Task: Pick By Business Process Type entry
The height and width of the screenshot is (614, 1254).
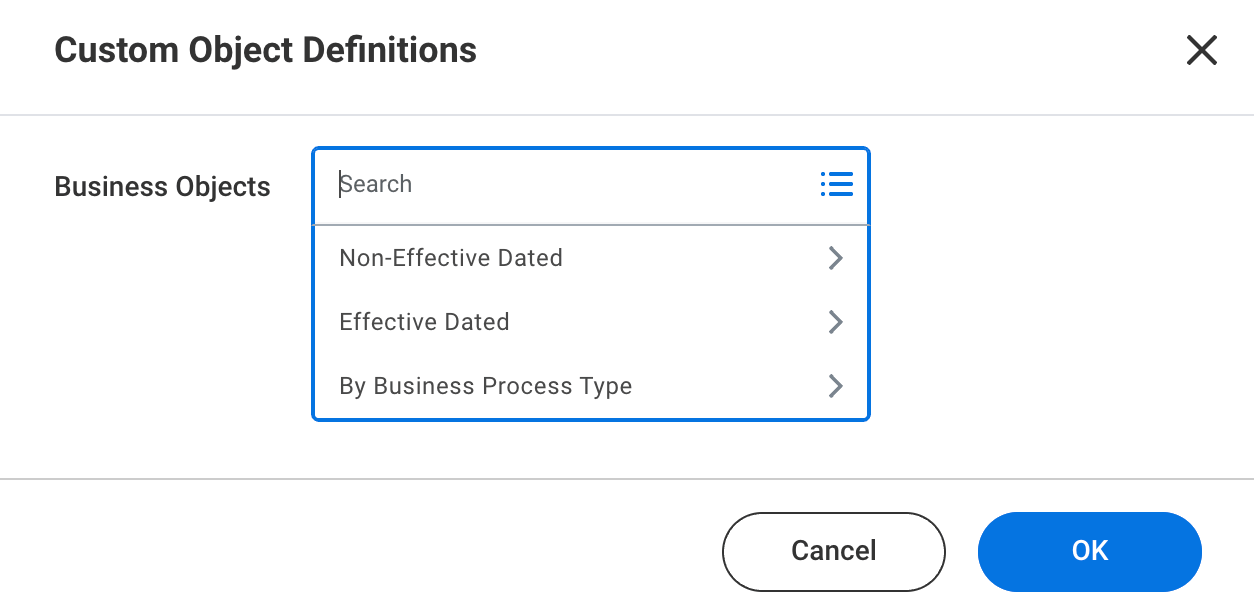Action: 486,386
